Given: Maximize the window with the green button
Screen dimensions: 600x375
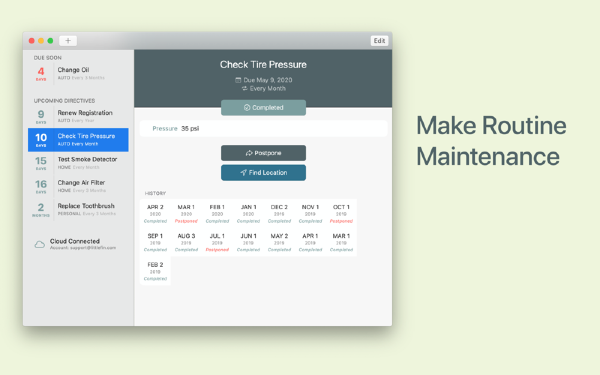Looking at the screenshot, I should point(50,41).
